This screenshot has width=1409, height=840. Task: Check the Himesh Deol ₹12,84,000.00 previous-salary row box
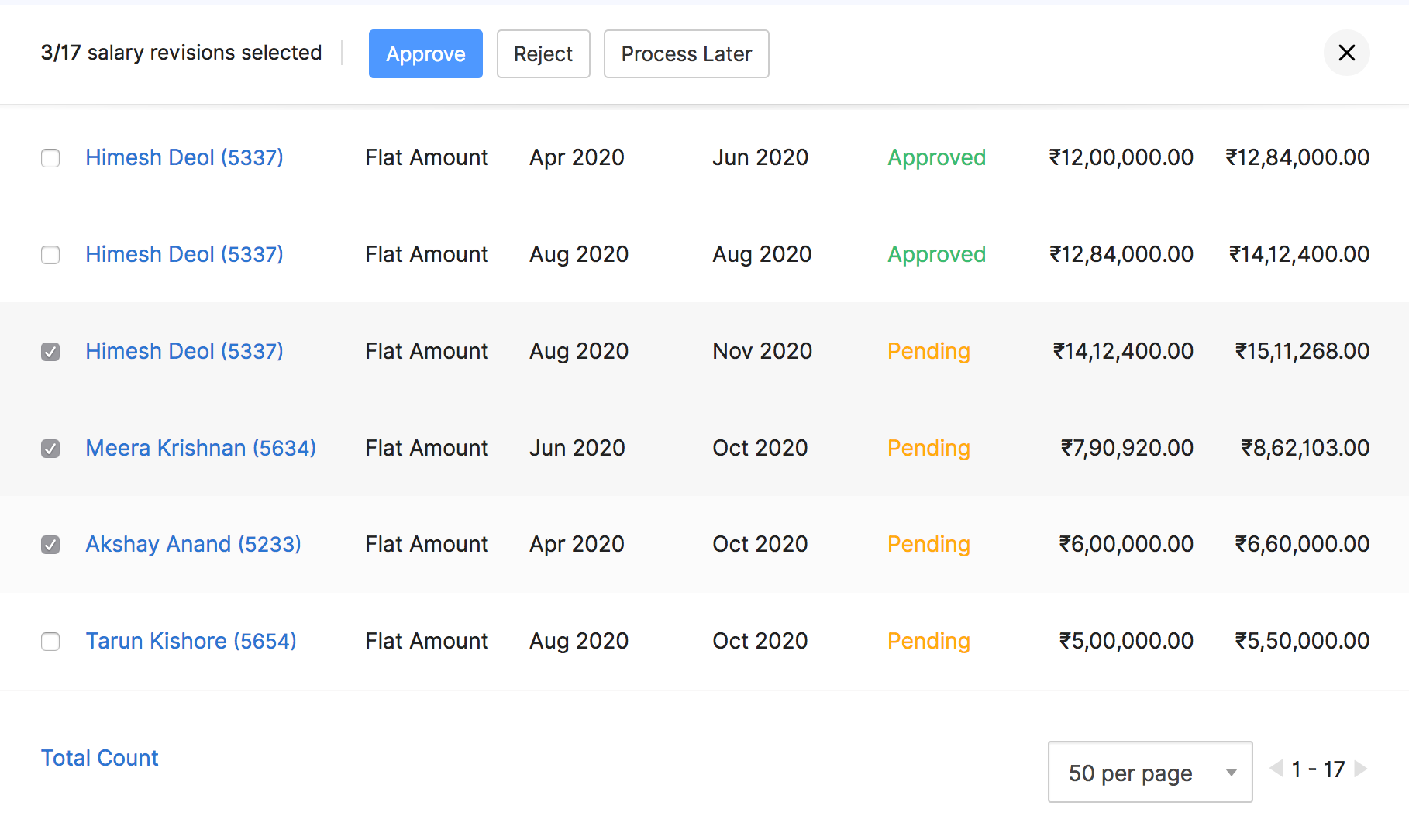[x=50, y=255]
